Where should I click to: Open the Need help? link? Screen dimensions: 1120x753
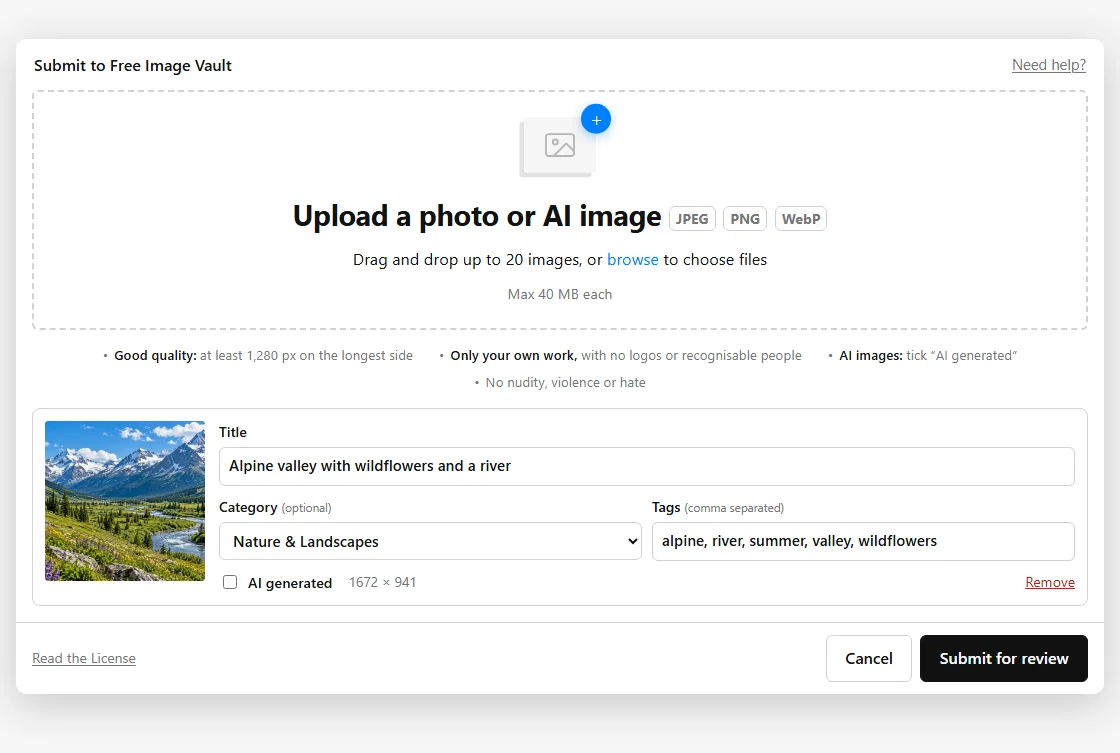1049,65
